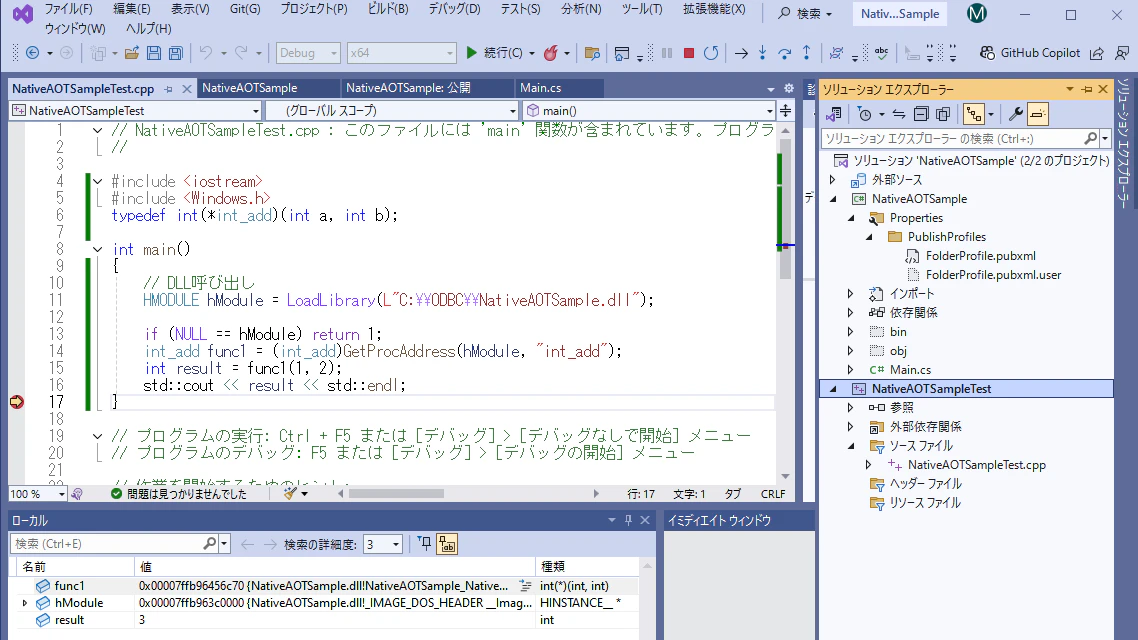The image size is (1138, 640).
Task: Click the 続行(C) continue button
Action: [x=494, y=53]
